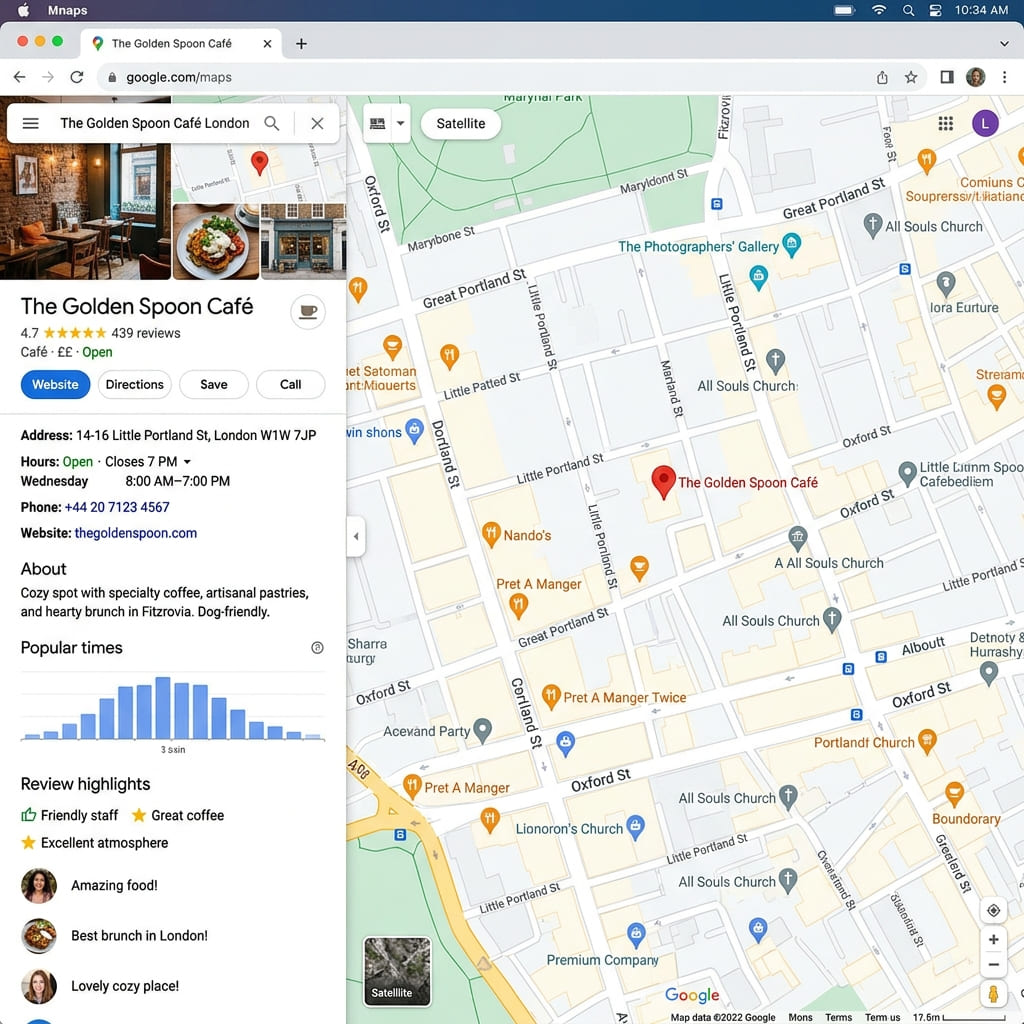
Task: Open the Google apps grid
Action: [945, 123]
